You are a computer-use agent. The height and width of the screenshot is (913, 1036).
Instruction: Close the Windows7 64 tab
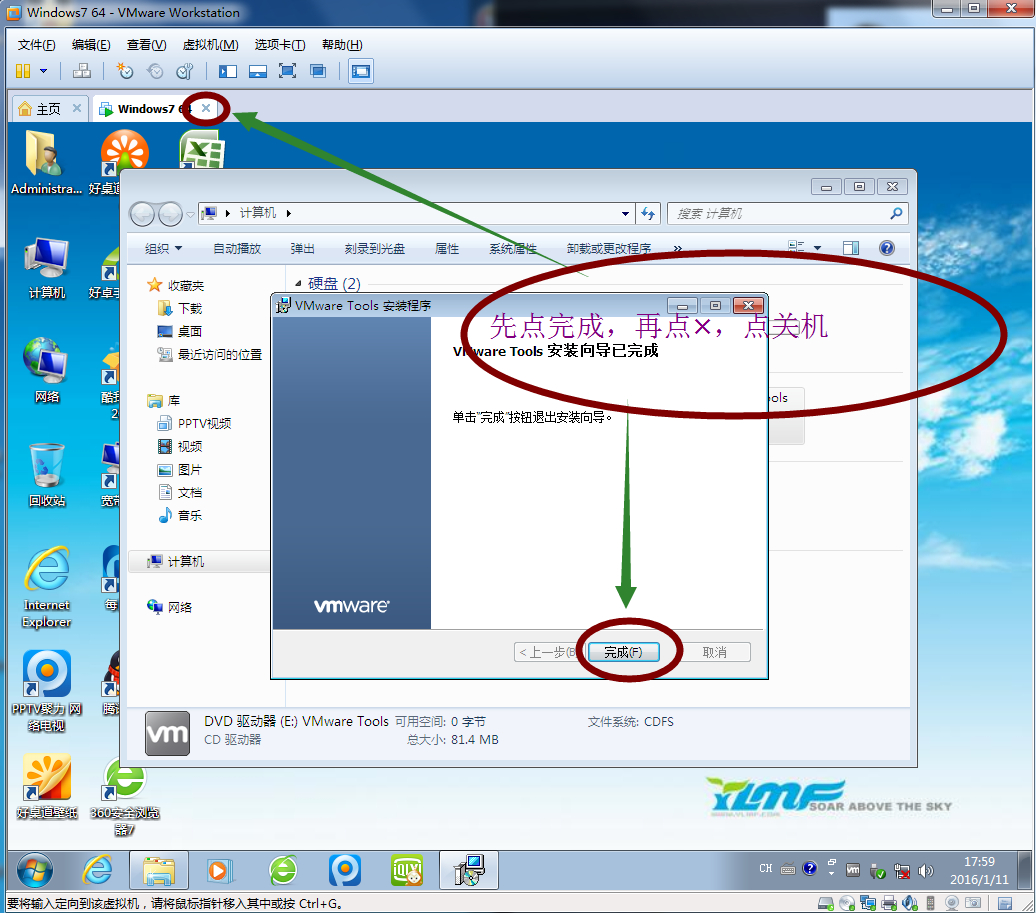pos(206,108)
